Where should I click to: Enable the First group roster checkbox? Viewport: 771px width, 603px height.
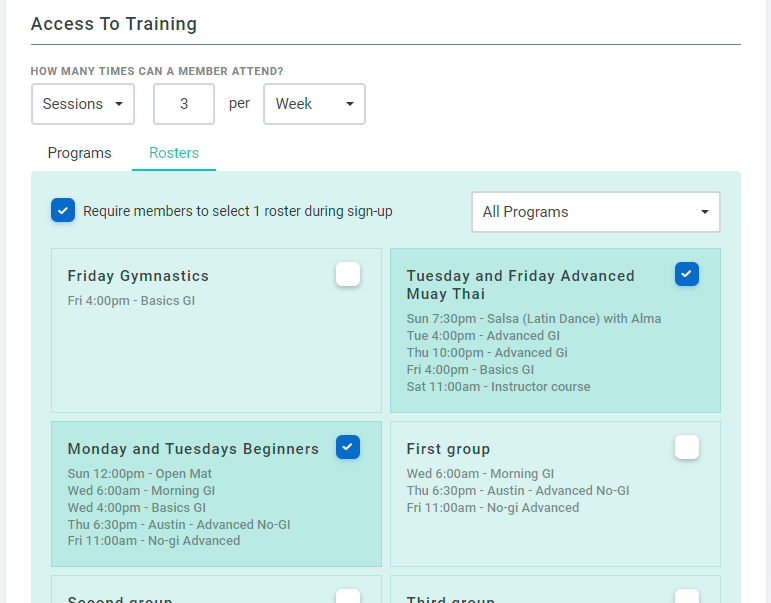click(687, 447)
